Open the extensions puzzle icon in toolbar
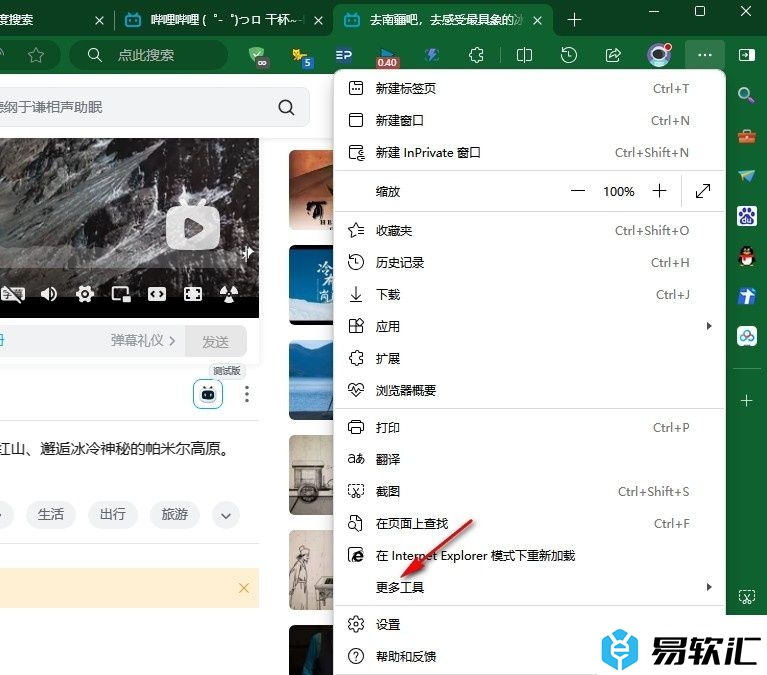The height and width of the screenshot is (675, 767). (x=476, y=55)
